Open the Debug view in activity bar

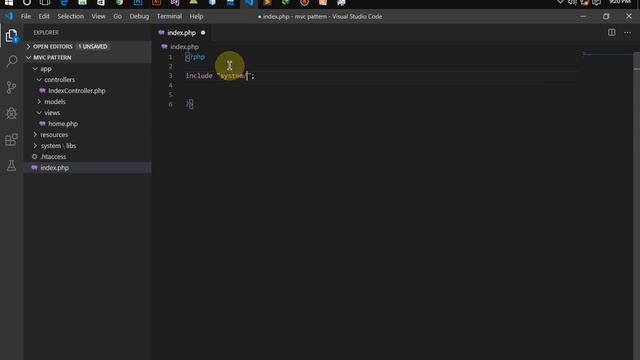(11, 113)
